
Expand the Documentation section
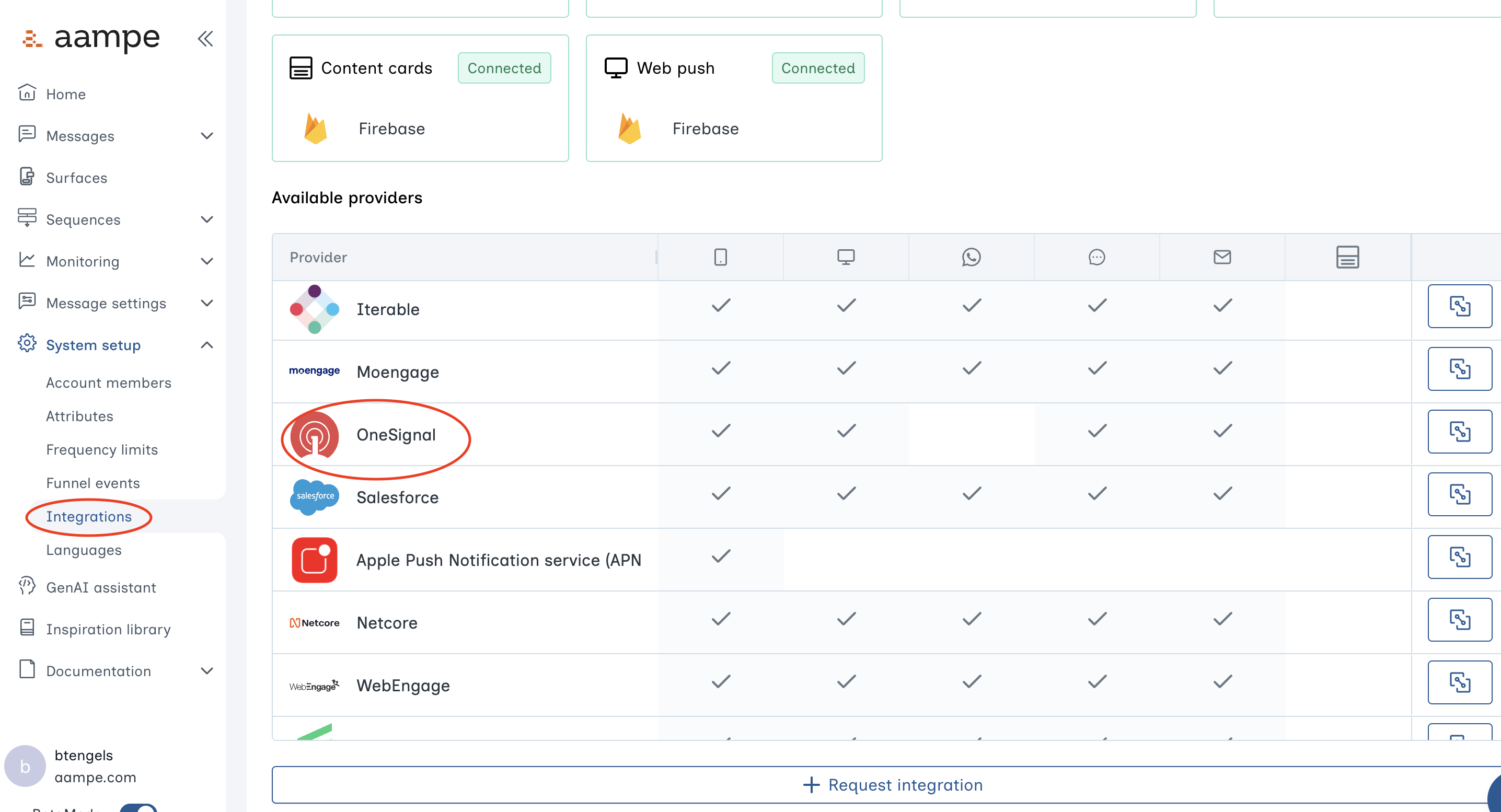coord(207,671)
